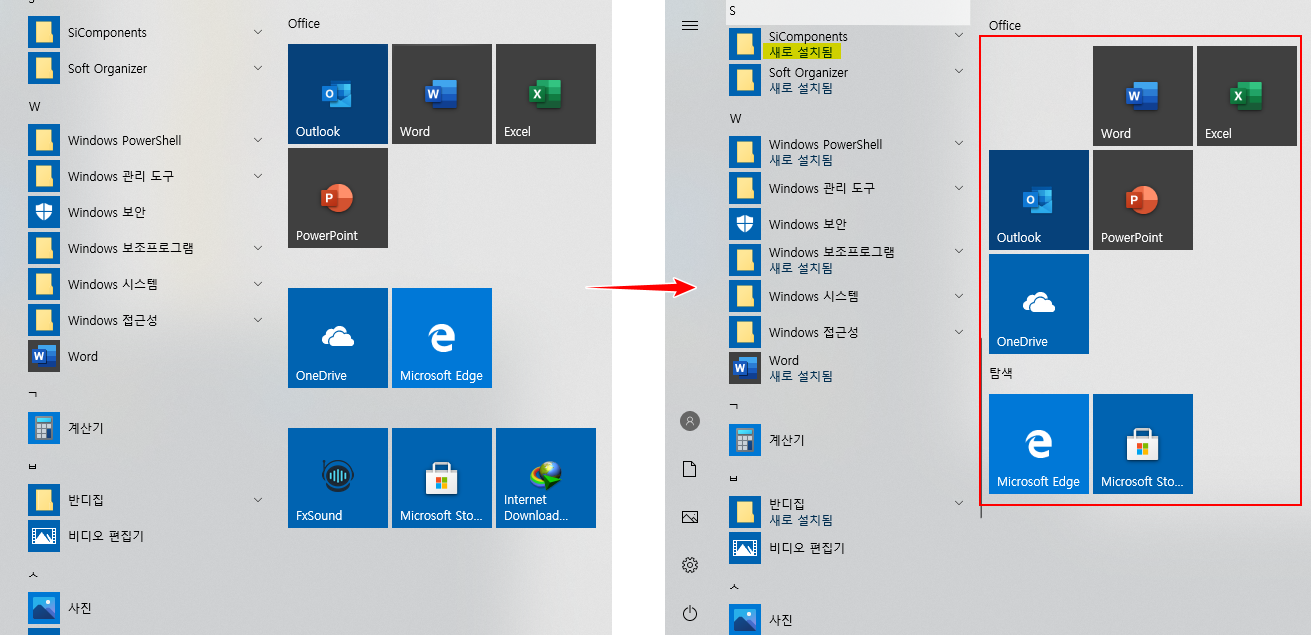Open Windows 시스템 folder in right list

click(848, 296)
